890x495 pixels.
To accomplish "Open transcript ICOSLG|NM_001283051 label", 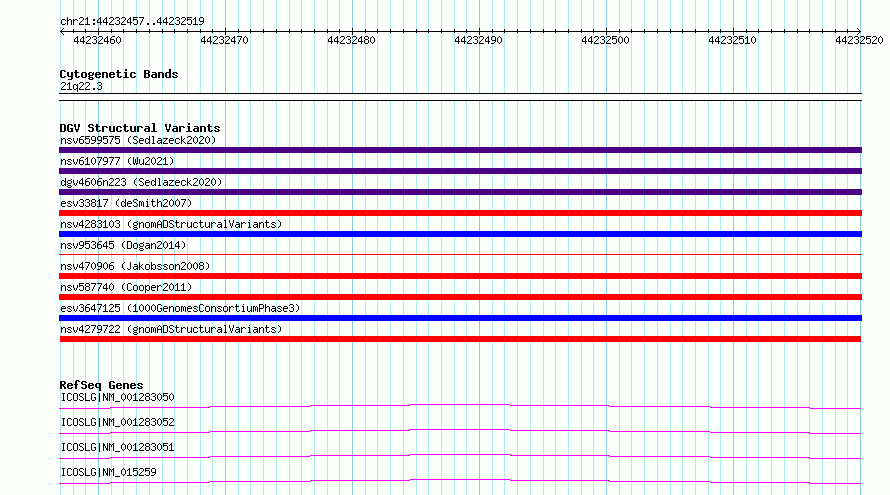I will 117,447.
